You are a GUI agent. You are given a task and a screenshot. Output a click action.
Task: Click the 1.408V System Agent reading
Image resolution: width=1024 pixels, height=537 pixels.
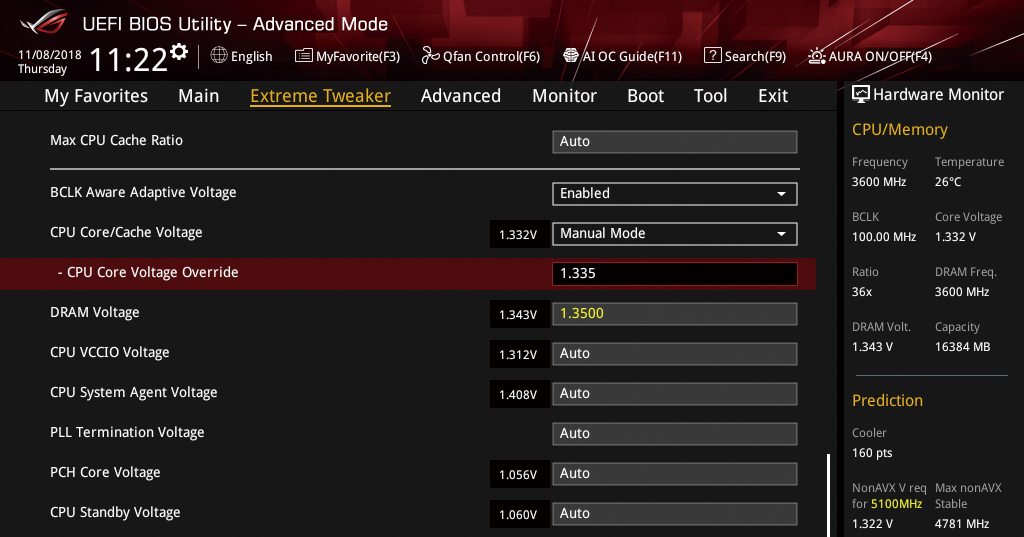[x=519, y=395]
